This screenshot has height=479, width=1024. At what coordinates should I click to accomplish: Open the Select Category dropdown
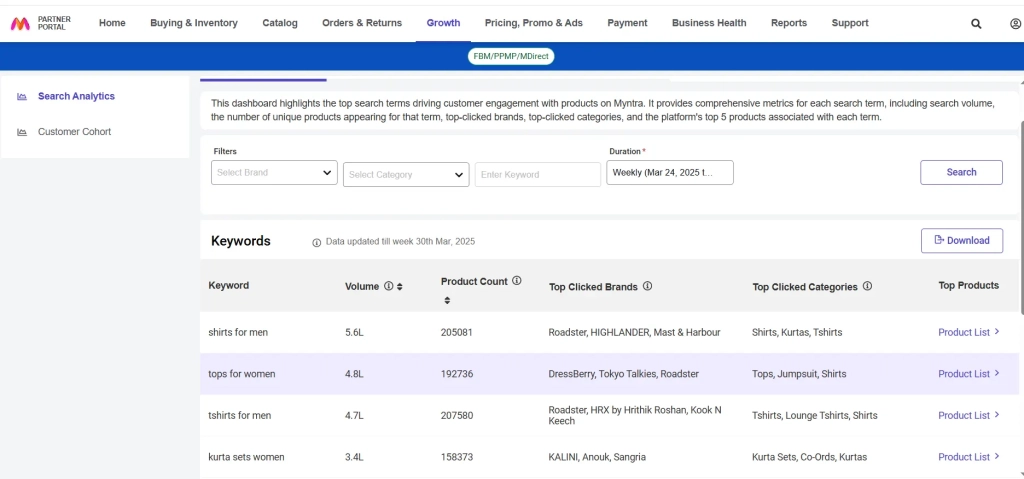tap(406, 174)
